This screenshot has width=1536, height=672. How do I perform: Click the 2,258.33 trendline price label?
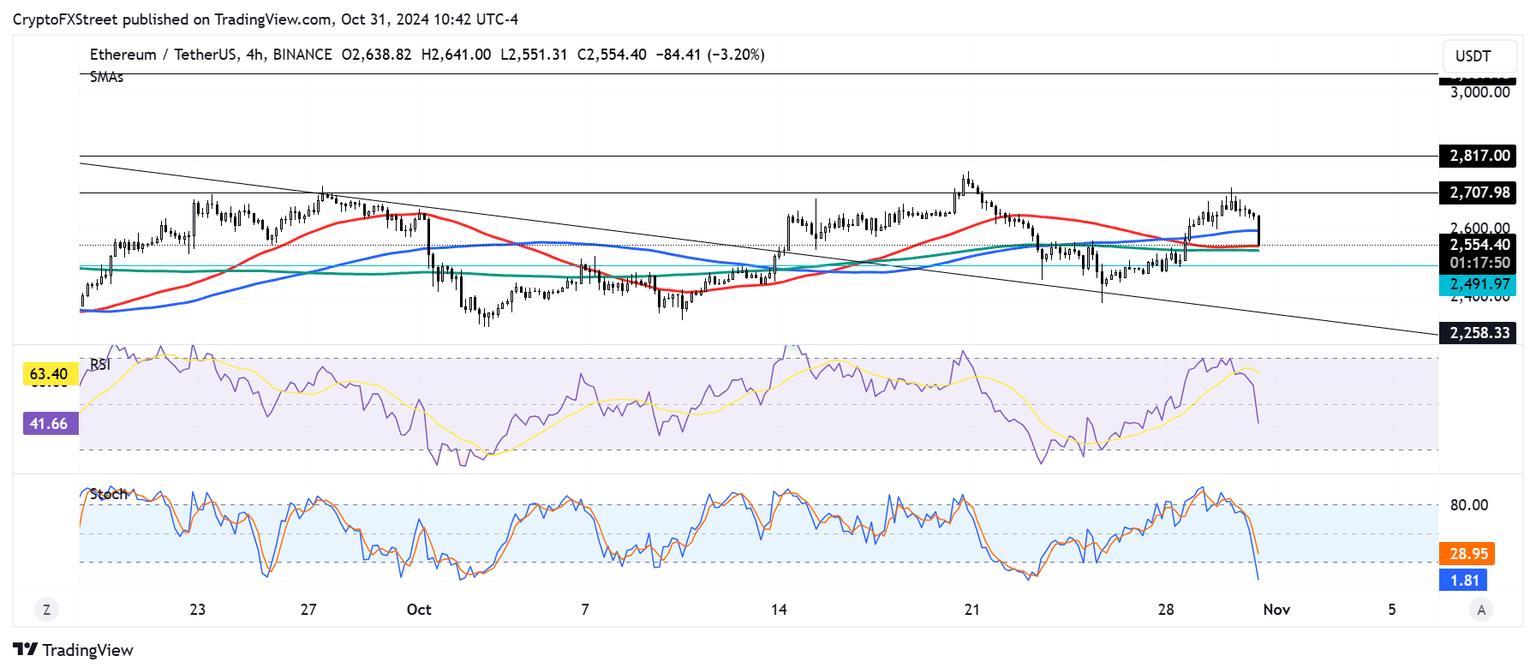click(x=1478, y=333)
